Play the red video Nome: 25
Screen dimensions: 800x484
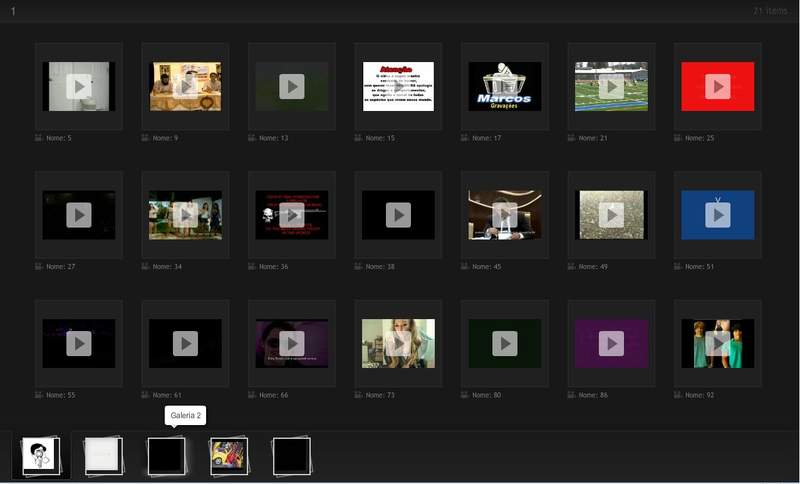click(x=718, y=87)
